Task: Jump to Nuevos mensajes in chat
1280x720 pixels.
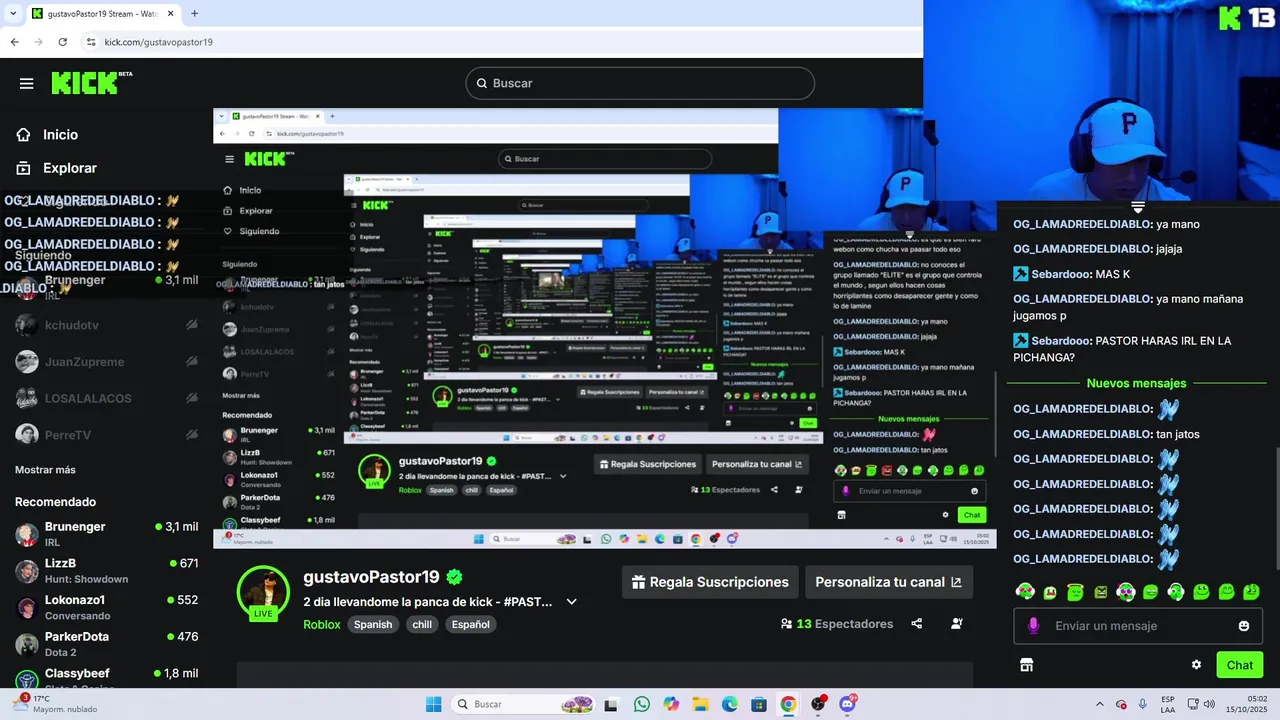Action: pyautogui.click(x=1136, y=383)
